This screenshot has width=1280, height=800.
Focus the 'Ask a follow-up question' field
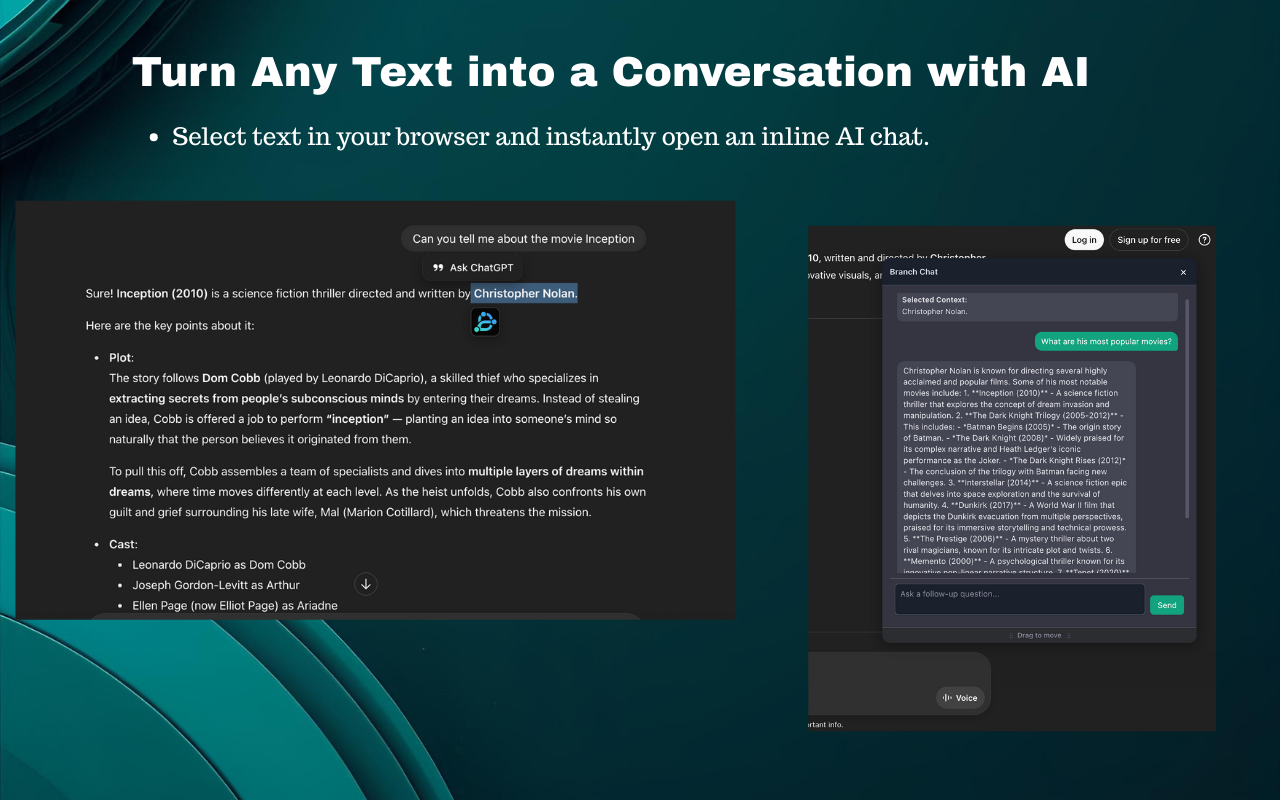(x=1019, y=599)
